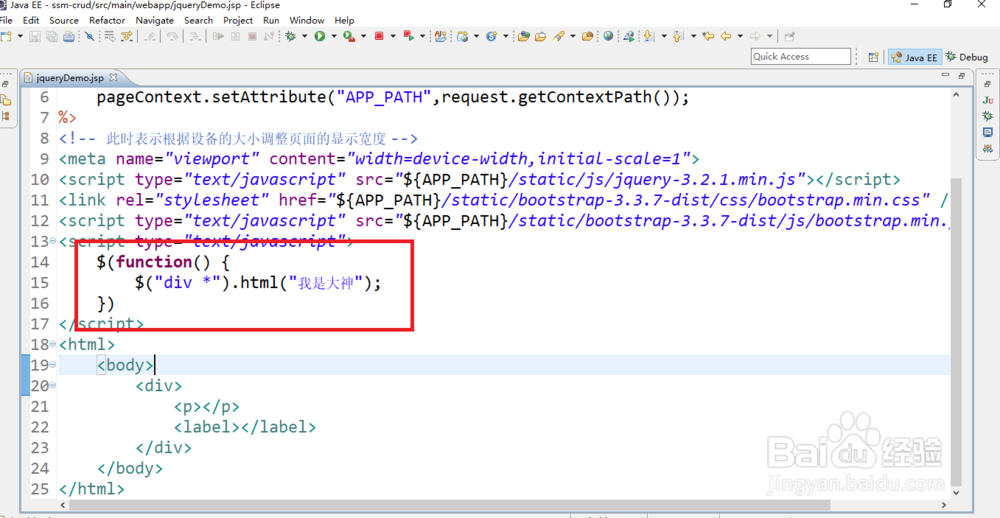Open the Help menu
This screenshot has width=1000, height=518.
tap(344, 20)
